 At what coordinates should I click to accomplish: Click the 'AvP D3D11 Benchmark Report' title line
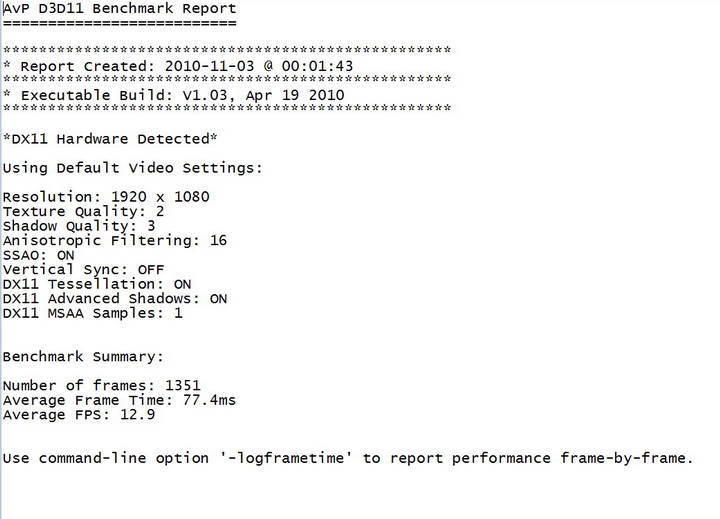click(120, 9)
